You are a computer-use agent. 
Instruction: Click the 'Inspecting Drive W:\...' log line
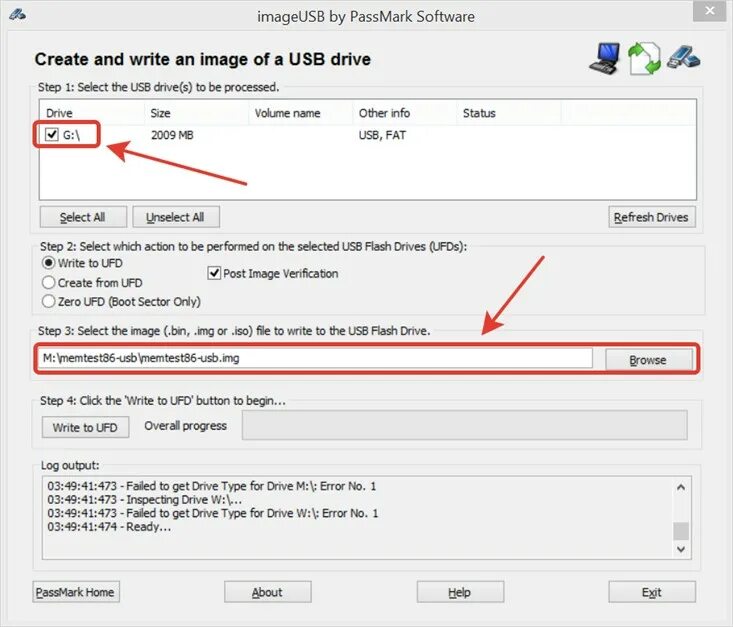(144, 500)
